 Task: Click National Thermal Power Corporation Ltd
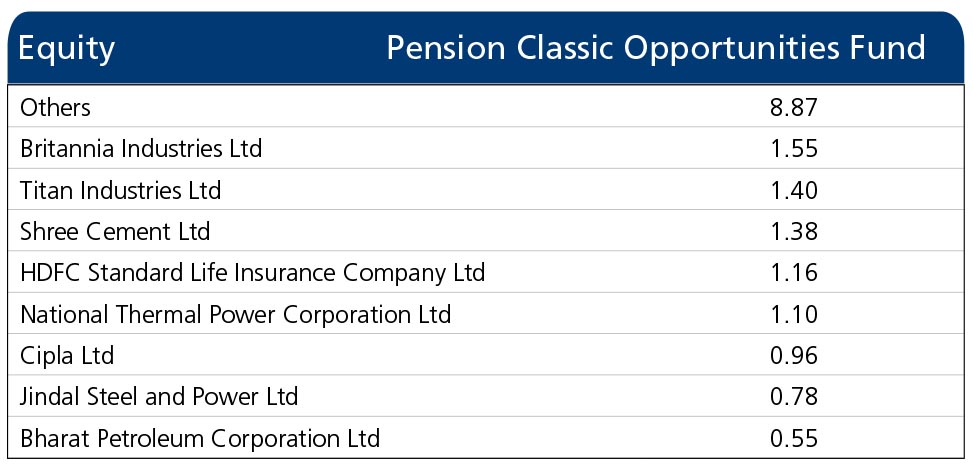(x=235, y=315)
